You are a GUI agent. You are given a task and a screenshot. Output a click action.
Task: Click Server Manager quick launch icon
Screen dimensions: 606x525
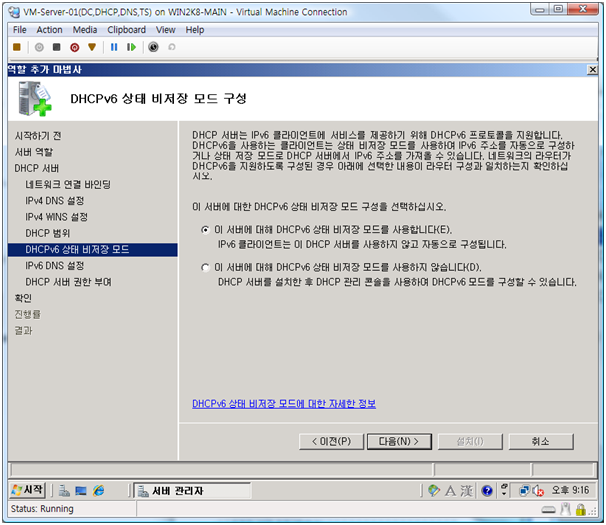tap(64, 491)
